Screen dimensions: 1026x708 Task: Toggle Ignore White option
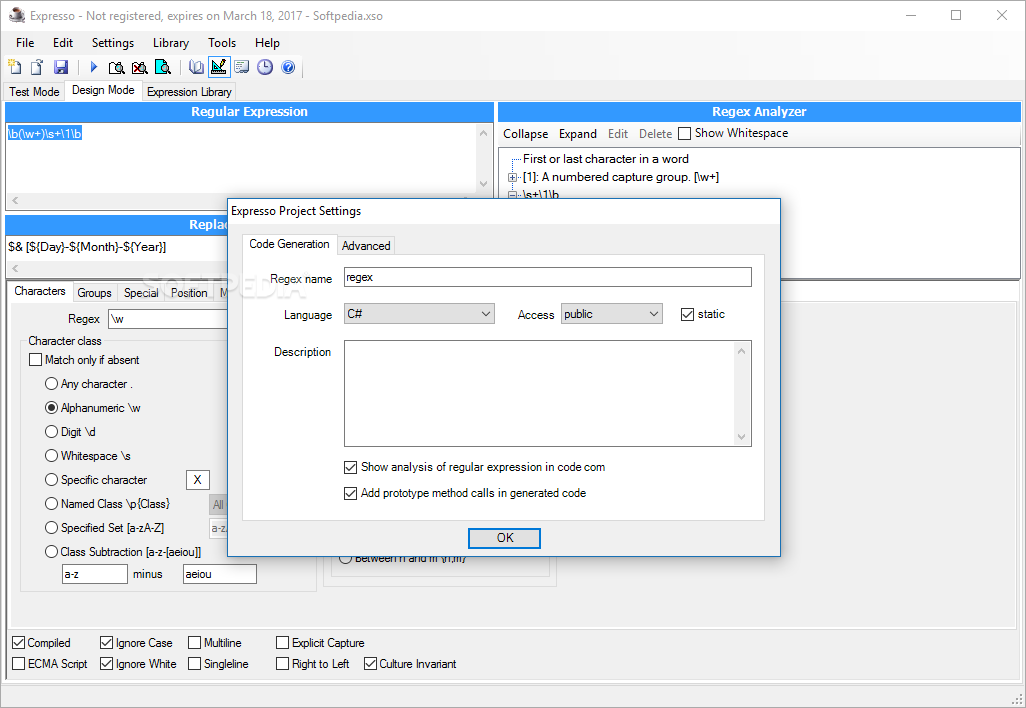tap(107, 664)
